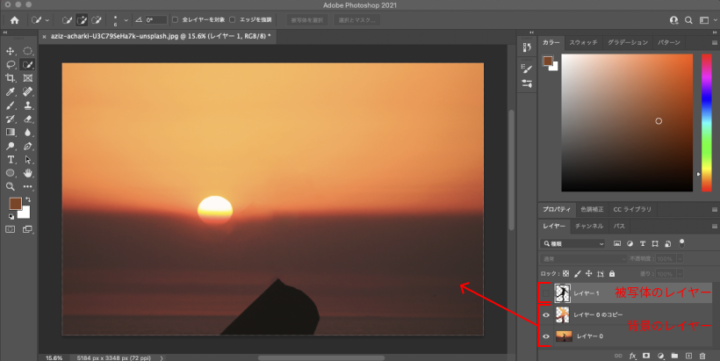Open the Layers panel menu

coord(714,226)
